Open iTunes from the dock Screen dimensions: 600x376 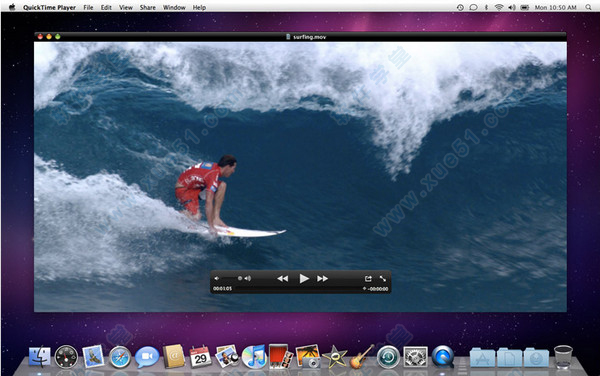[254, 356]
